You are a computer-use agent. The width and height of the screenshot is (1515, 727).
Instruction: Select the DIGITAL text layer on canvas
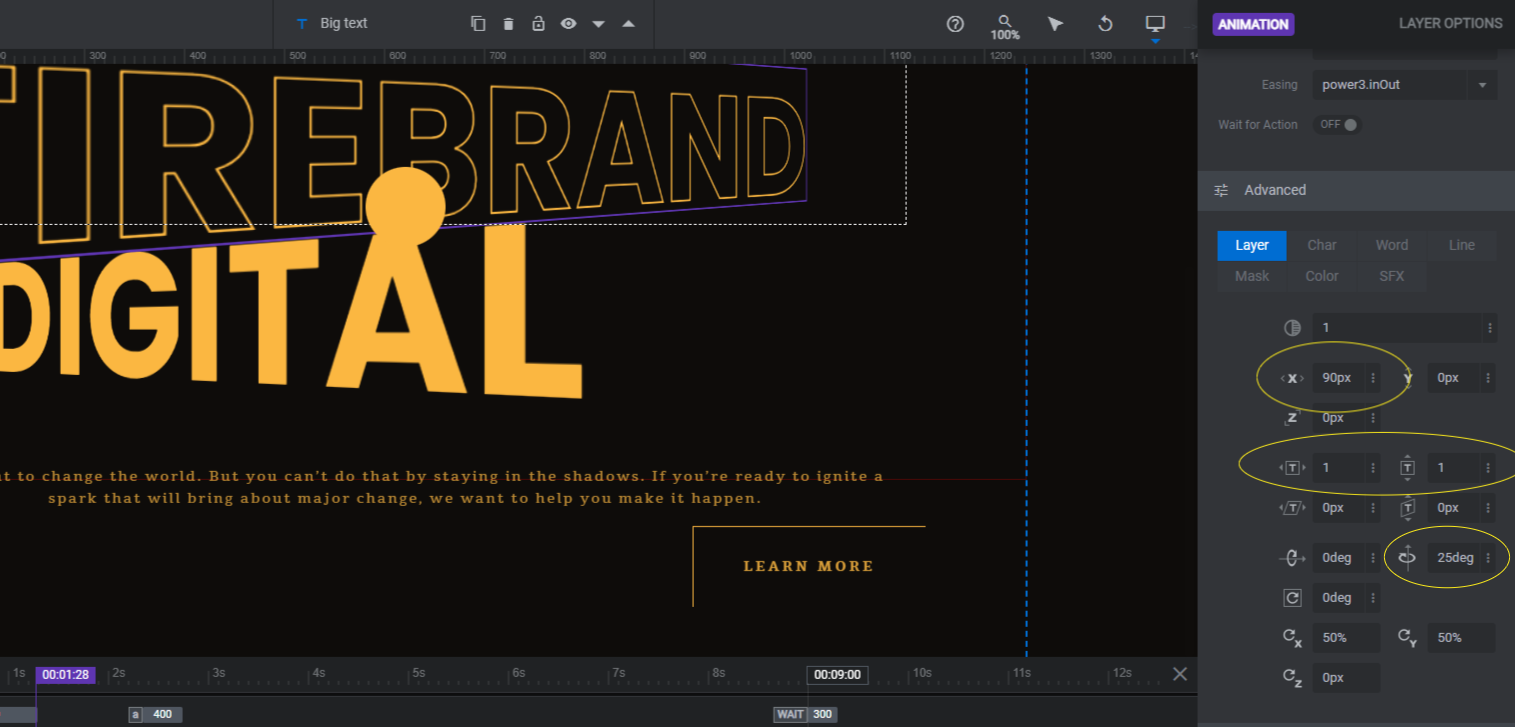click(x=290, y=310)
